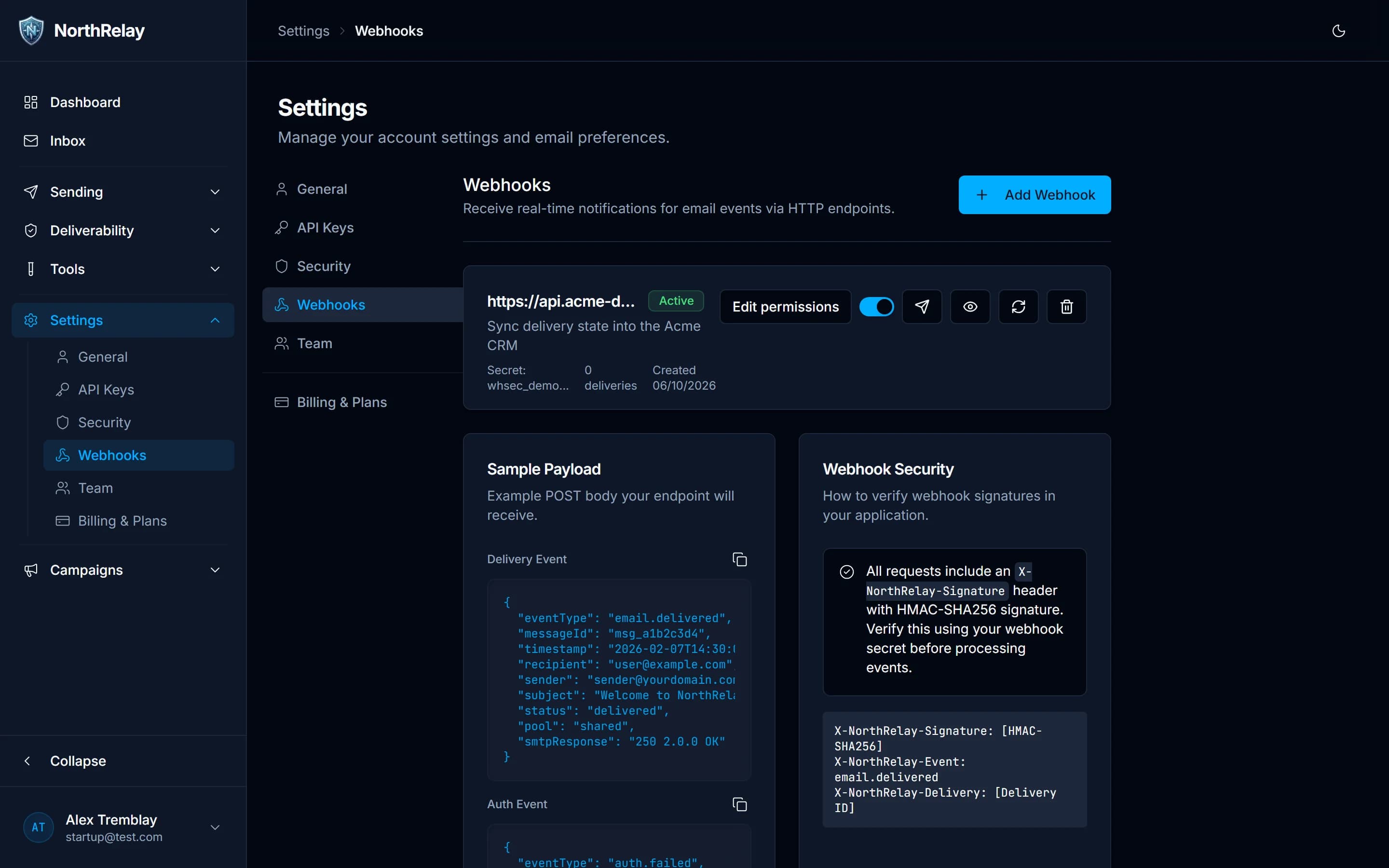
Task: Toggle dark mode moon icon
Action: (x=1338, y=30)
